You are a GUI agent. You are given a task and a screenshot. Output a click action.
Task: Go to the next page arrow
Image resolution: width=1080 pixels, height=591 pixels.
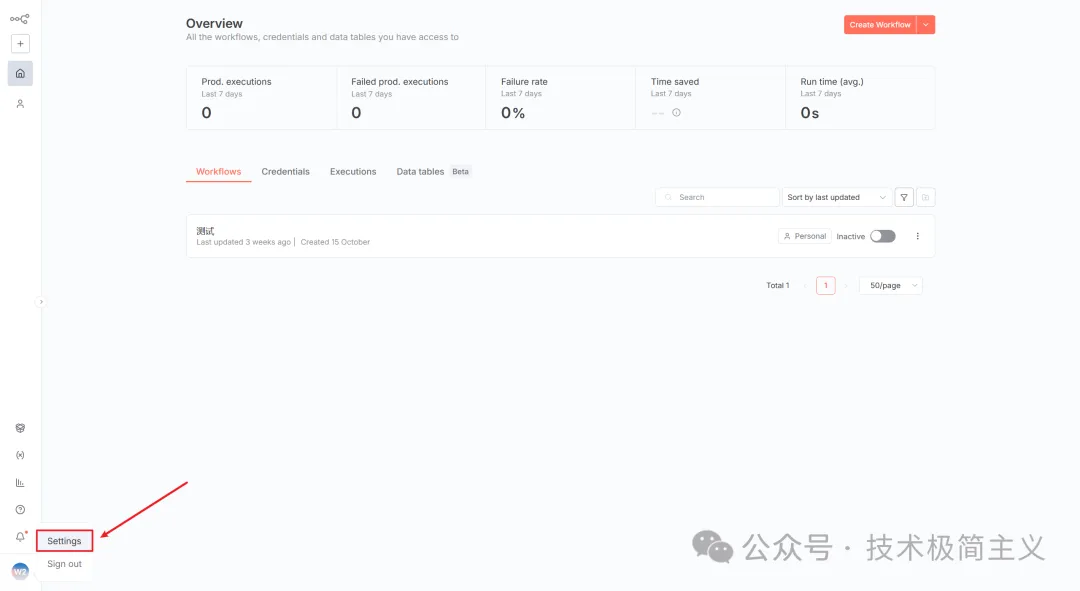846,285
